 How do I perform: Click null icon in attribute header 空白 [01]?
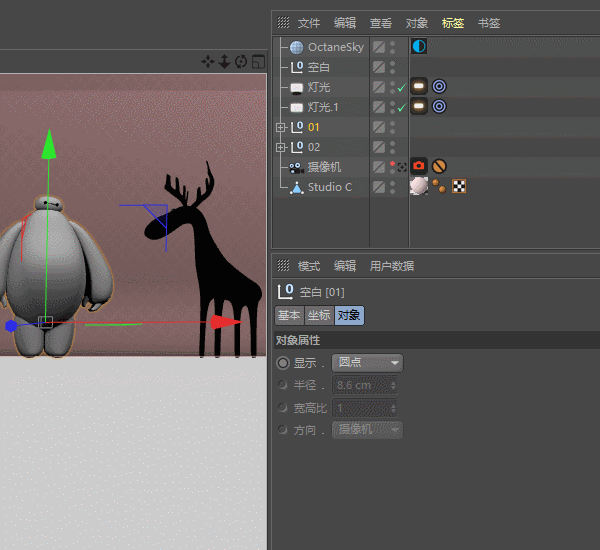click(x=285, y=292)
